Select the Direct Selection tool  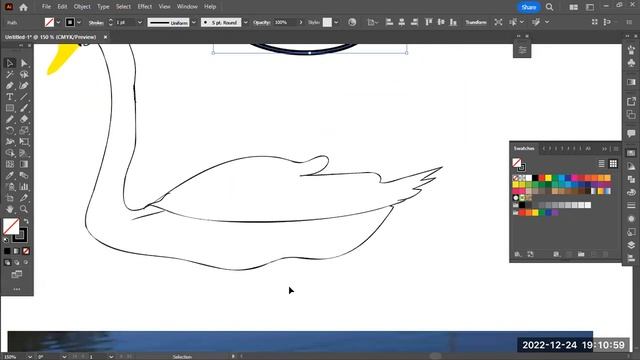(x=24, y=63)
